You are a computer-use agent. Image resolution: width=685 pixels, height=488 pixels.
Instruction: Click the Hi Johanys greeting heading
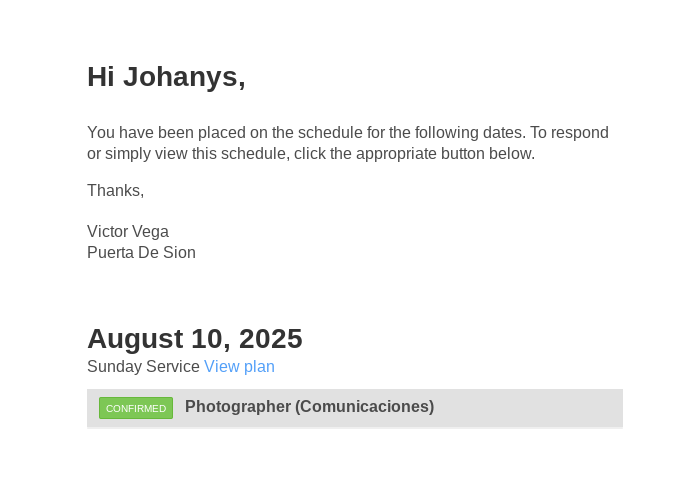click(x=166, y=77)
